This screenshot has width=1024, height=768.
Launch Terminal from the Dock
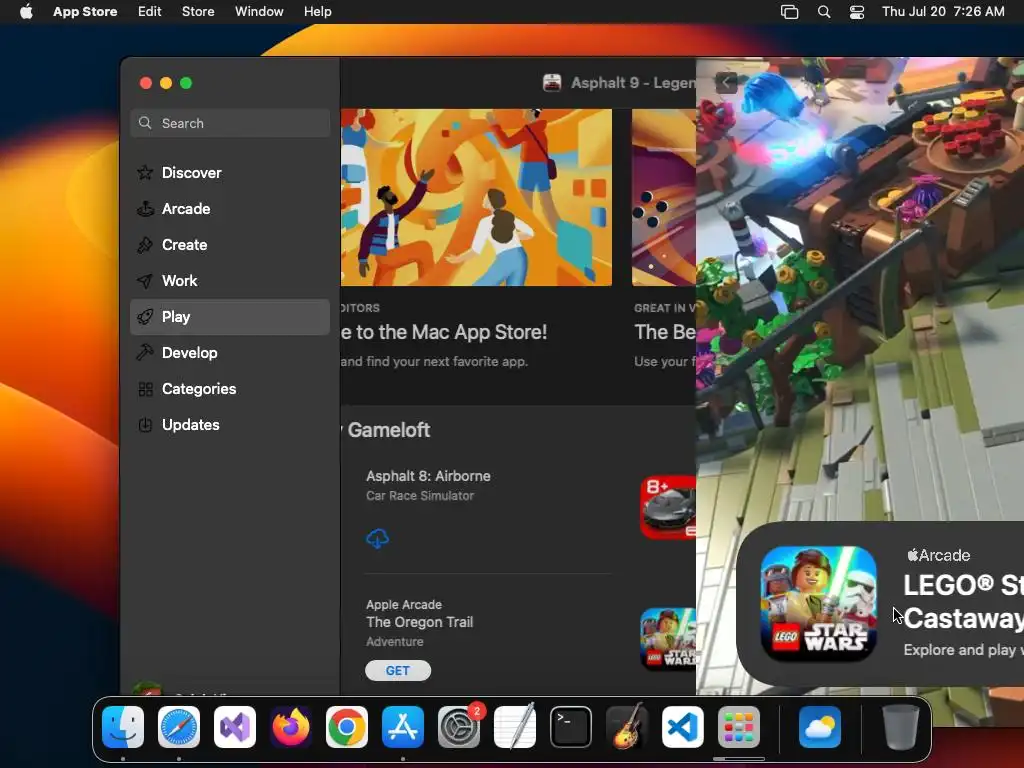[571, 727]
